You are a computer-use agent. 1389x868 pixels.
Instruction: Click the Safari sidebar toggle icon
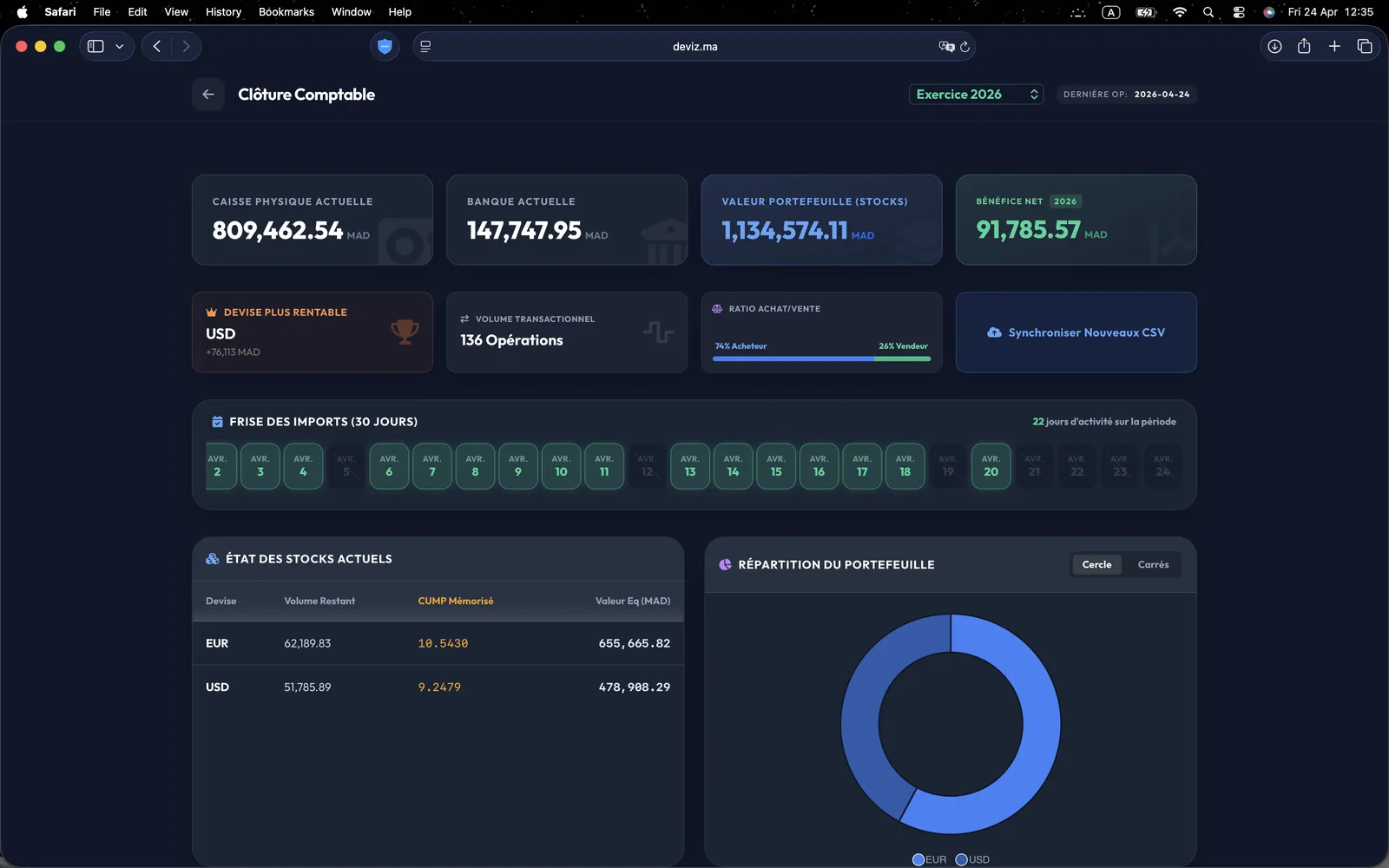pyautogui.click(x=95, y=47)
